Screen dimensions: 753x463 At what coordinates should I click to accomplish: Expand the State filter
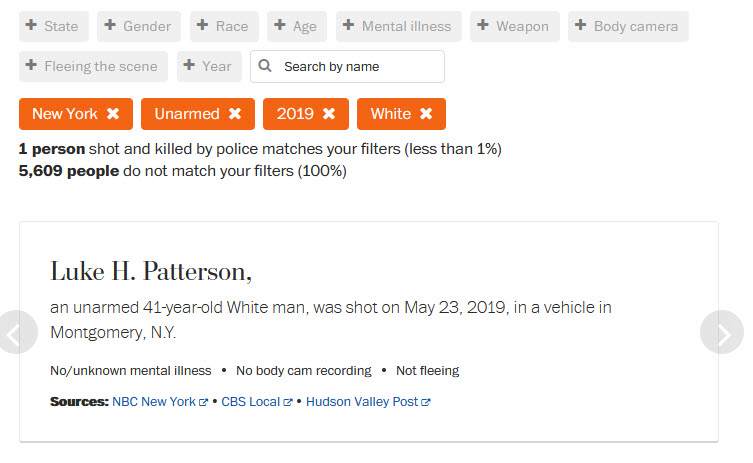click(54, 26)
